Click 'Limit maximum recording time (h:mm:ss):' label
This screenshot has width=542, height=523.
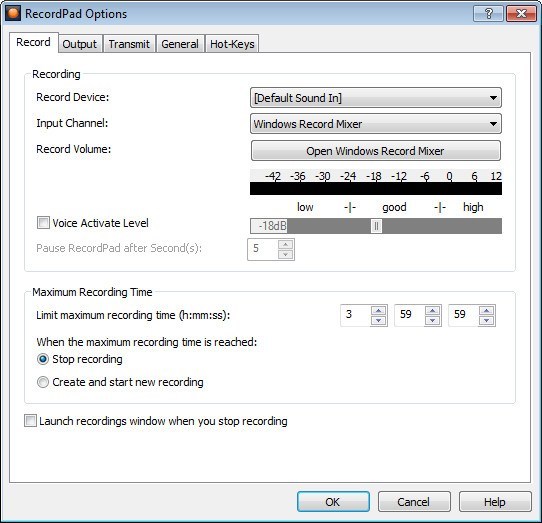tap(133, 315)
